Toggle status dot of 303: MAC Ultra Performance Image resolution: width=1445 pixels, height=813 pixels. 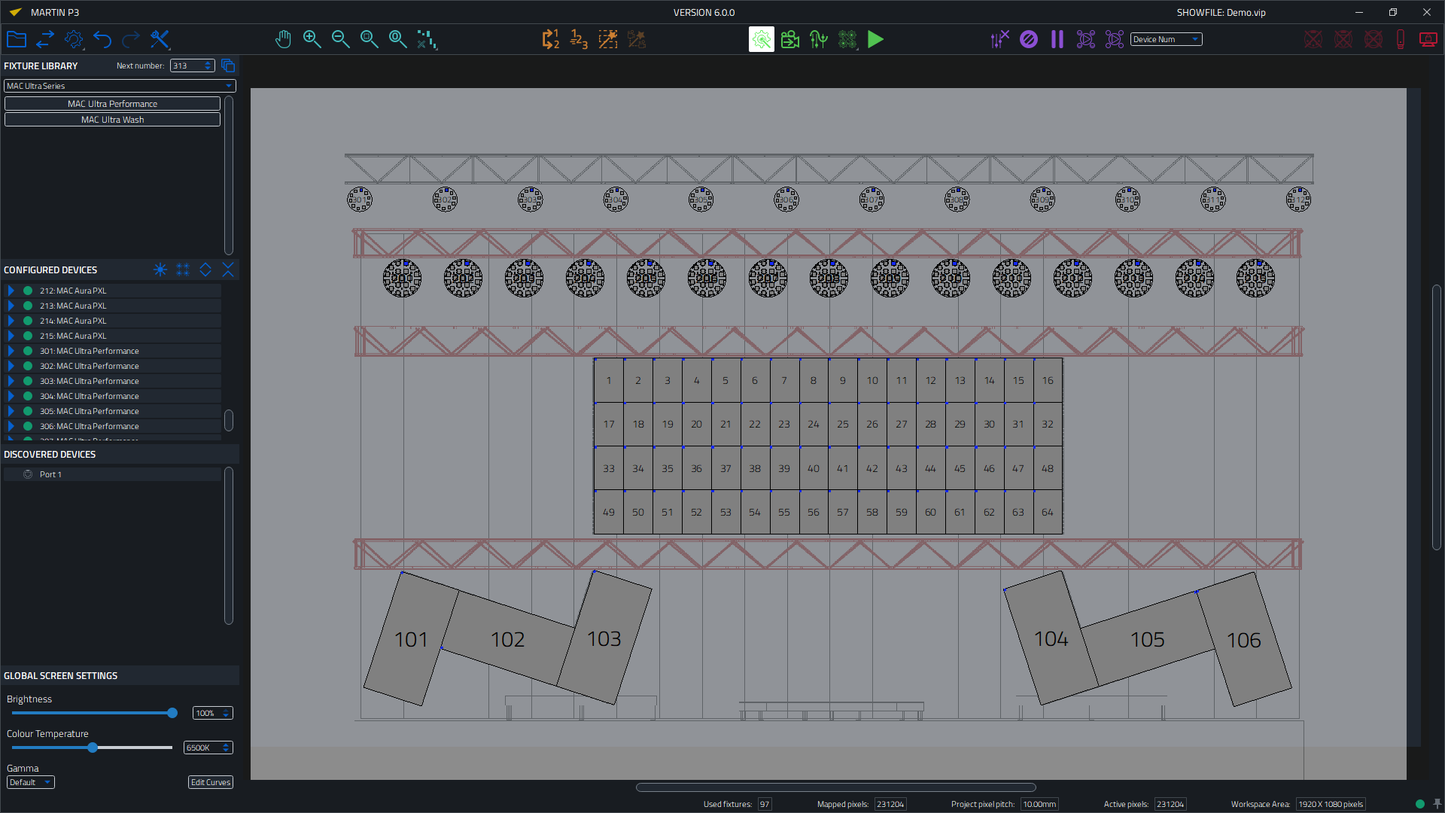pos(28,381)
